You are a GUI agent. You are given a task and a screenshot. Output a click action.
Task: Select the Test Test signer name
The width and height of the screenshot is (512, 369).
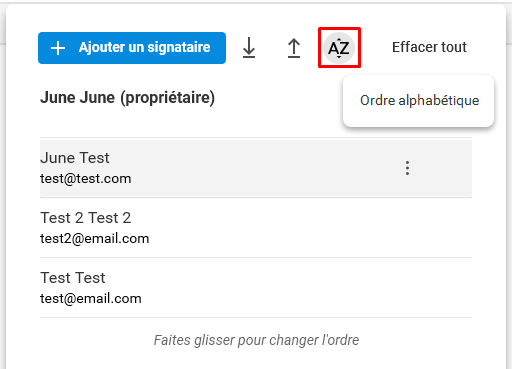tap(73, 278)
